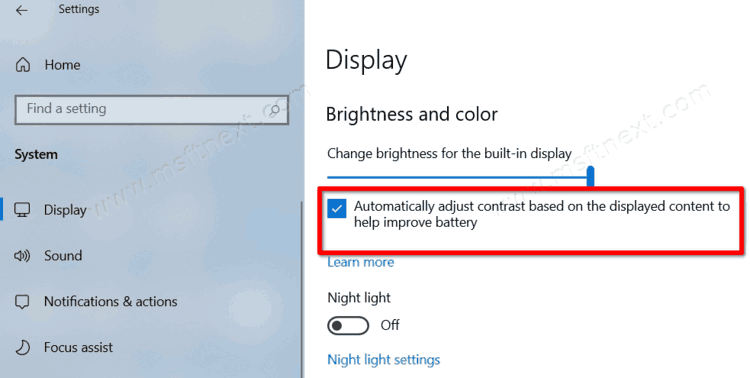The width and height of the screenshot is (750, 378).
Task: Turn on the Night light toggle
Action: pyautogui.click(x=348, y=326)
